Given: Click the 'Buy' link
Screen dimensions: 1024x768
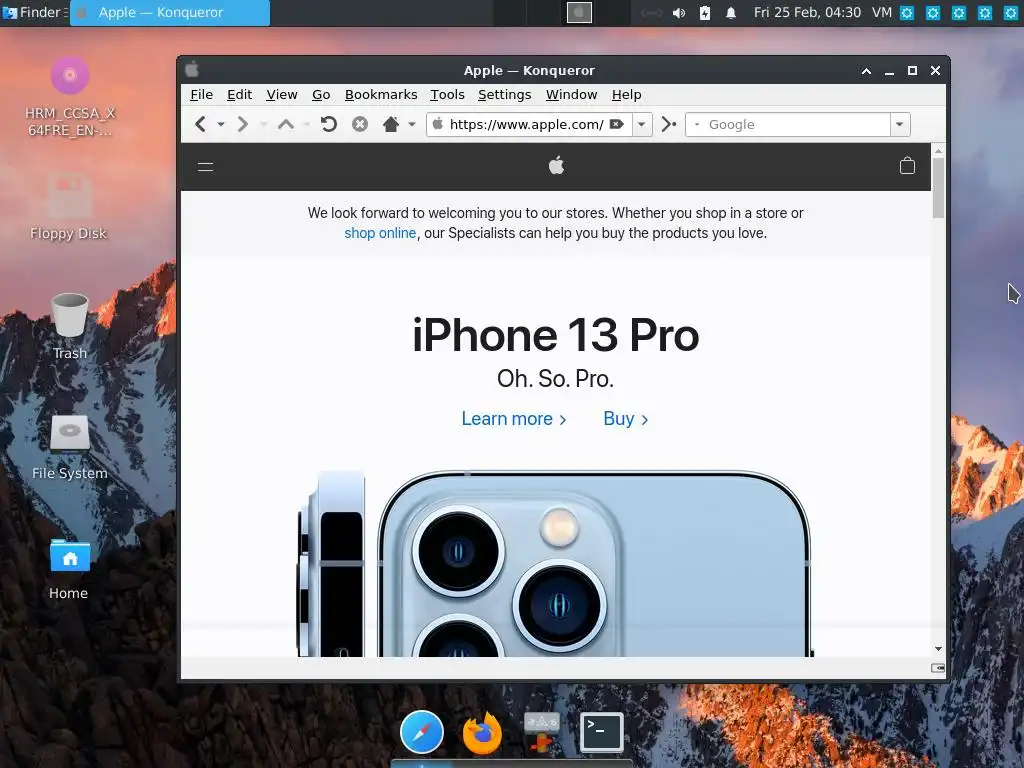Looking at the screenshot, I should coord(626,419).
